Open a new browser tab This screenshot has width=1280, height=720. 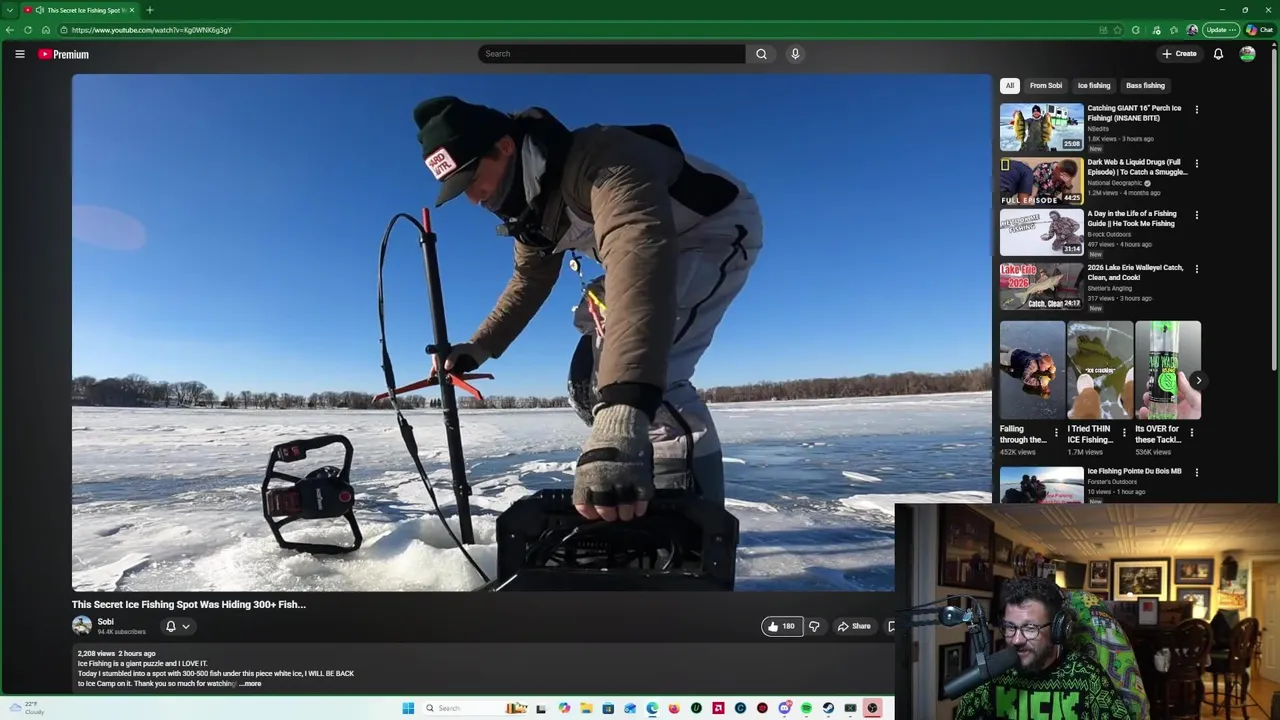(x=149, y=10)
